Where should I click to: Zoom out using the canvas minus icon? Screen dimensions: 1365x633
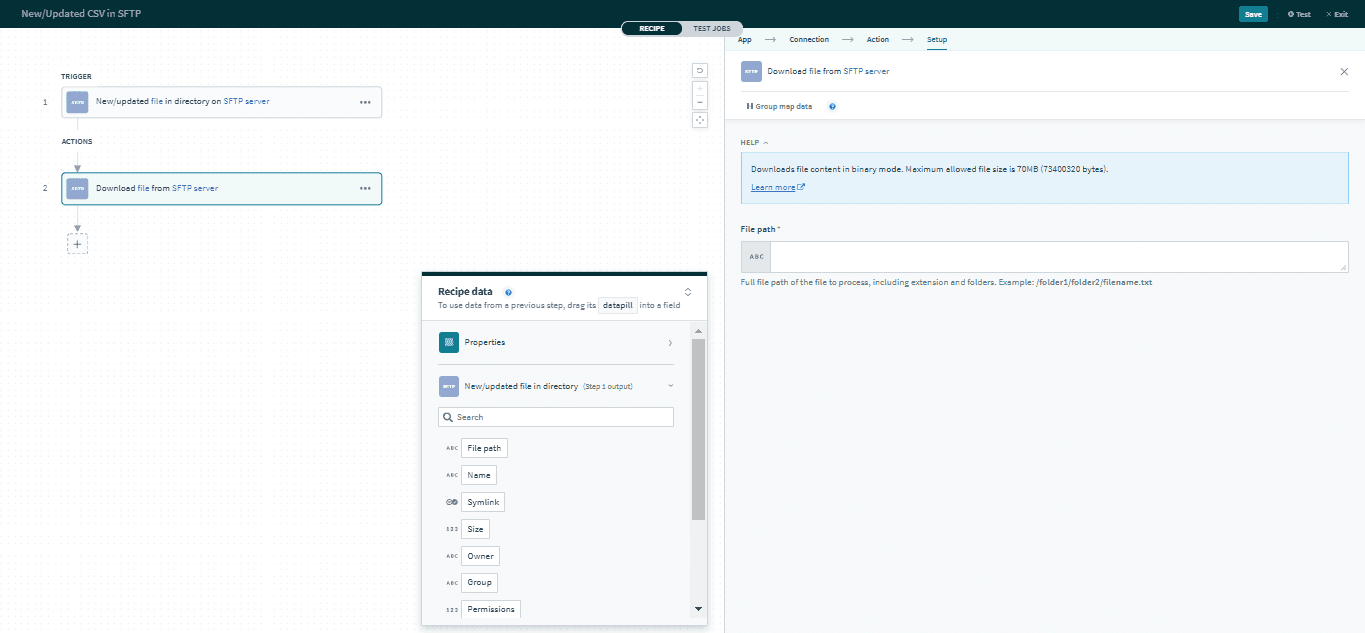coord(700,102)
